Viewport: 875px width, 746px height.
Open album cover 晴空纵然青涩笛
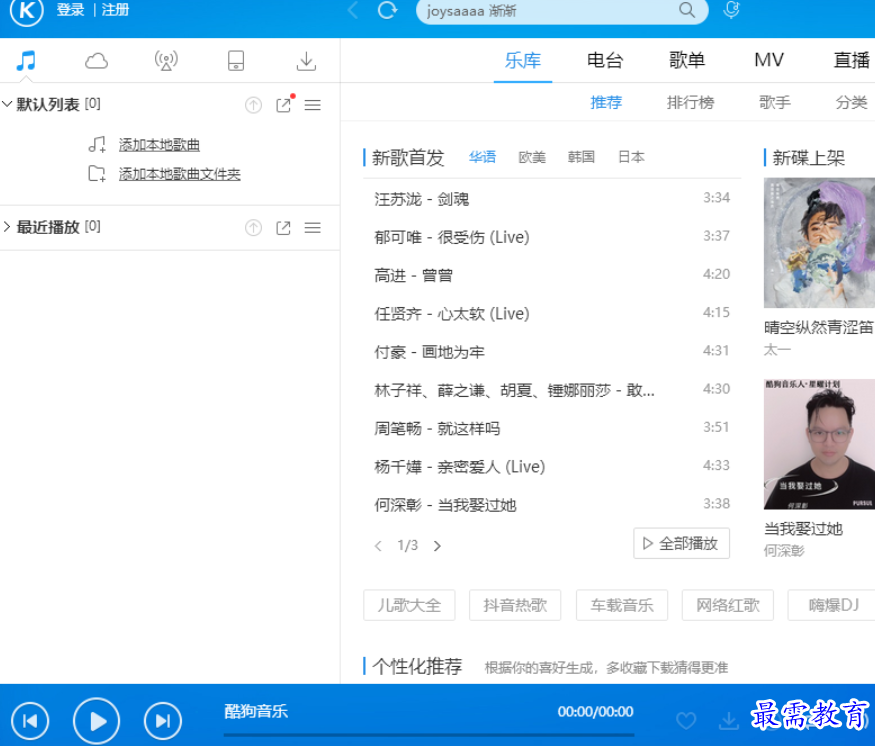pos(819,243)
